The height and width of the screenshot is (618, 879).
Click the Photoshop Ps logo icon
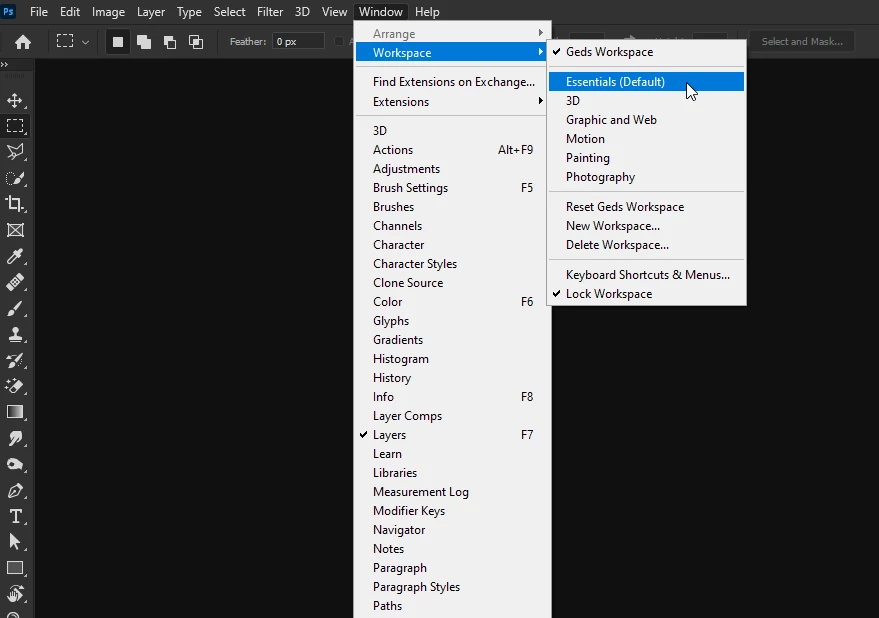click(x=8, y=11)
